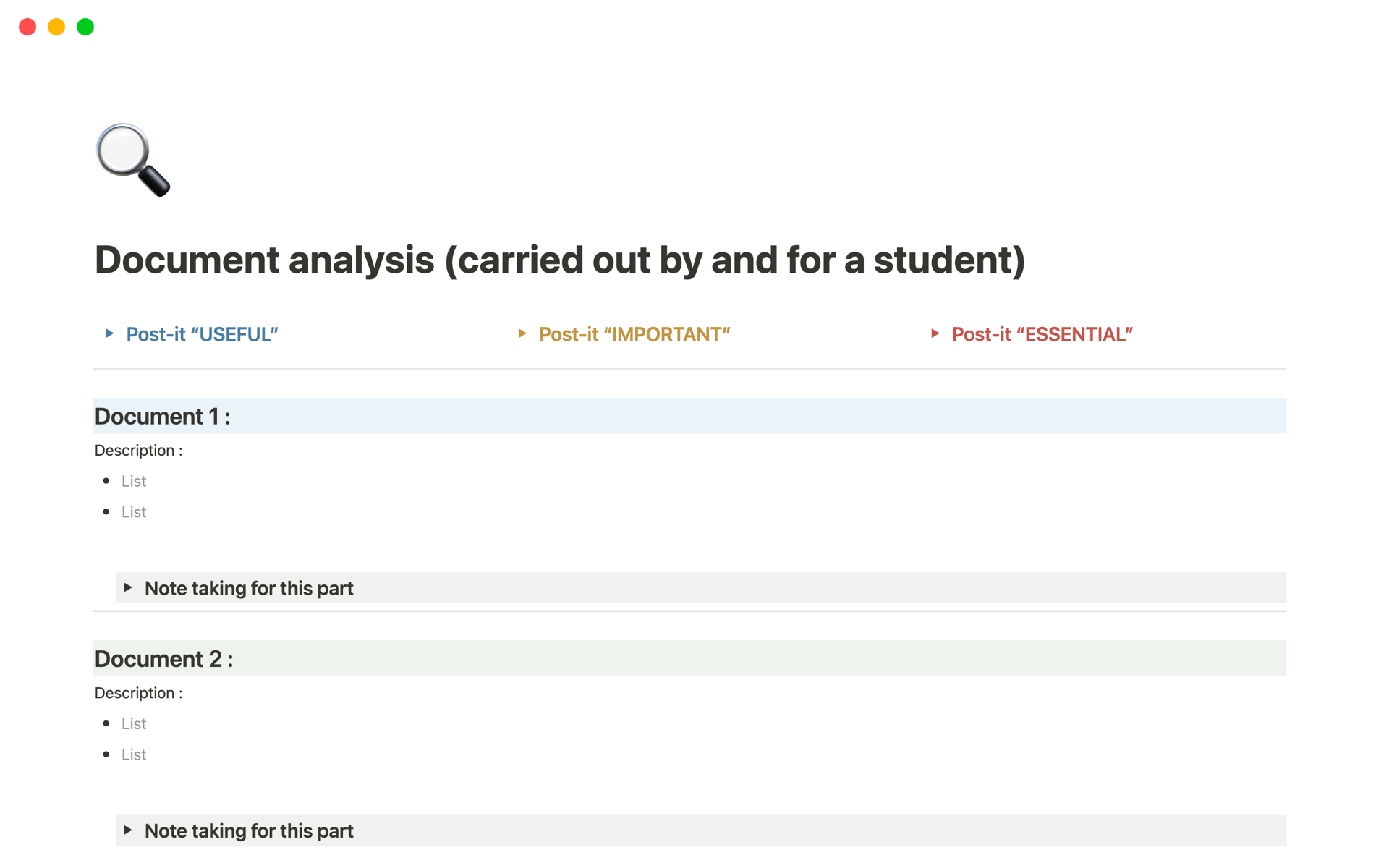Image resolution: width=1389 pixels, height=868 pixels.
Task: Click the green maximize button in the window corner
Action: (x=85, y=27)
